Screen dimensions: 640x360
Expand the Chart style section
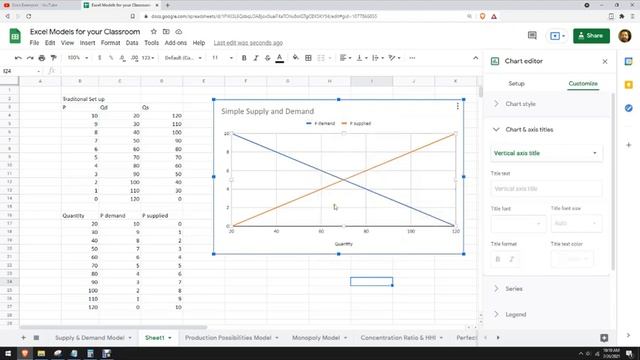coord(547,104)
